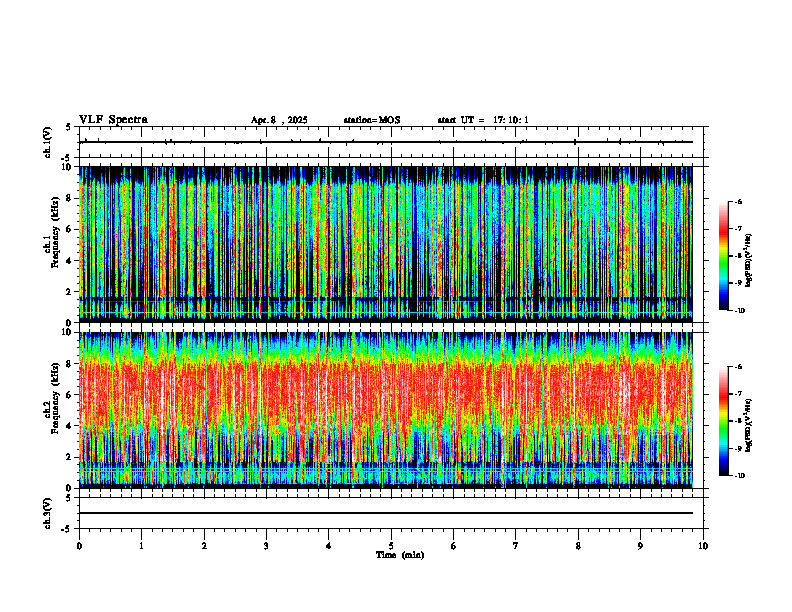Click the ch.1 voltage waveform trace
The width and height of the screenshot is (792, 612).
386,142
